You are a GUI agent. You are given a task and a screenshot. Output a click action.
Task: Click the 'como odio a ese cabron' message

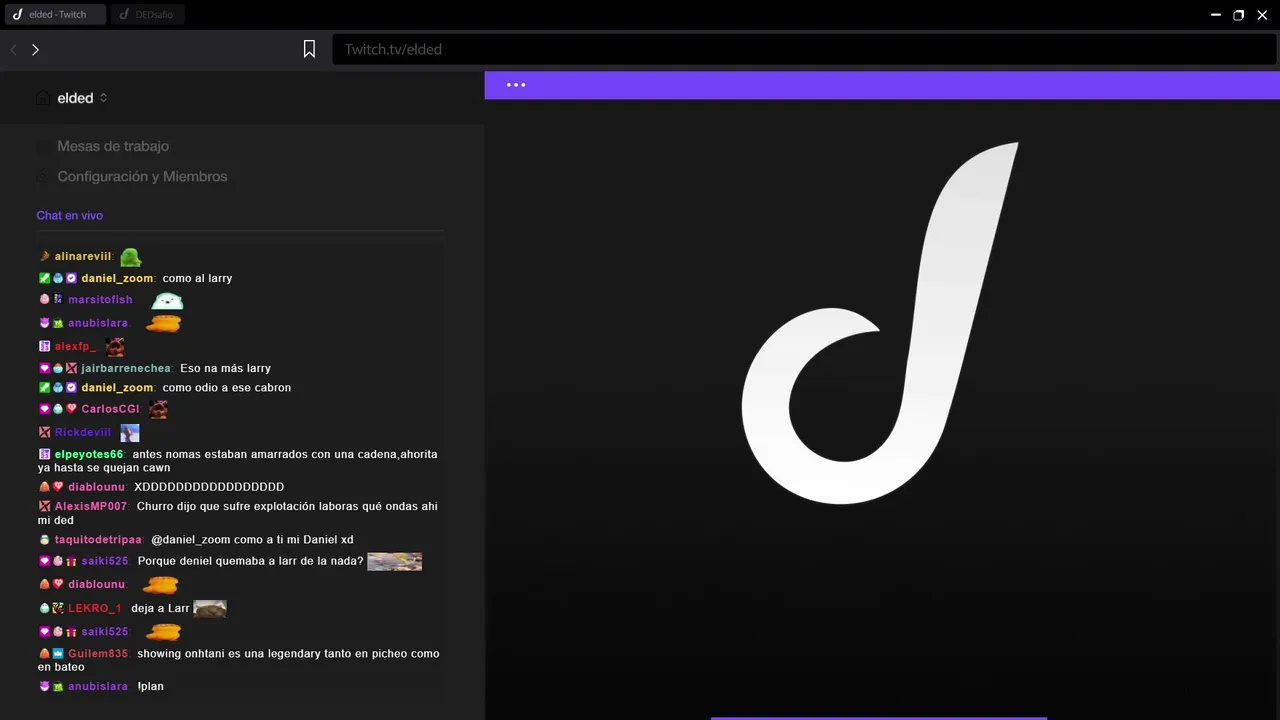[227, 387]
